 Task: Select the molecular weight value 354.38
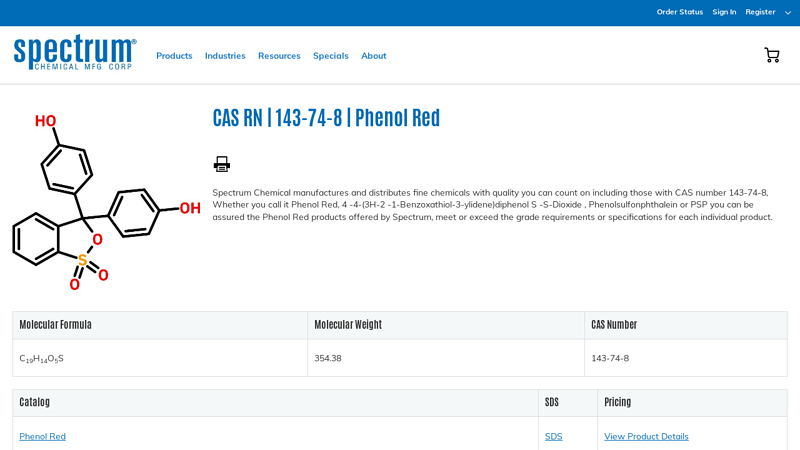click(x=328, y=358)
